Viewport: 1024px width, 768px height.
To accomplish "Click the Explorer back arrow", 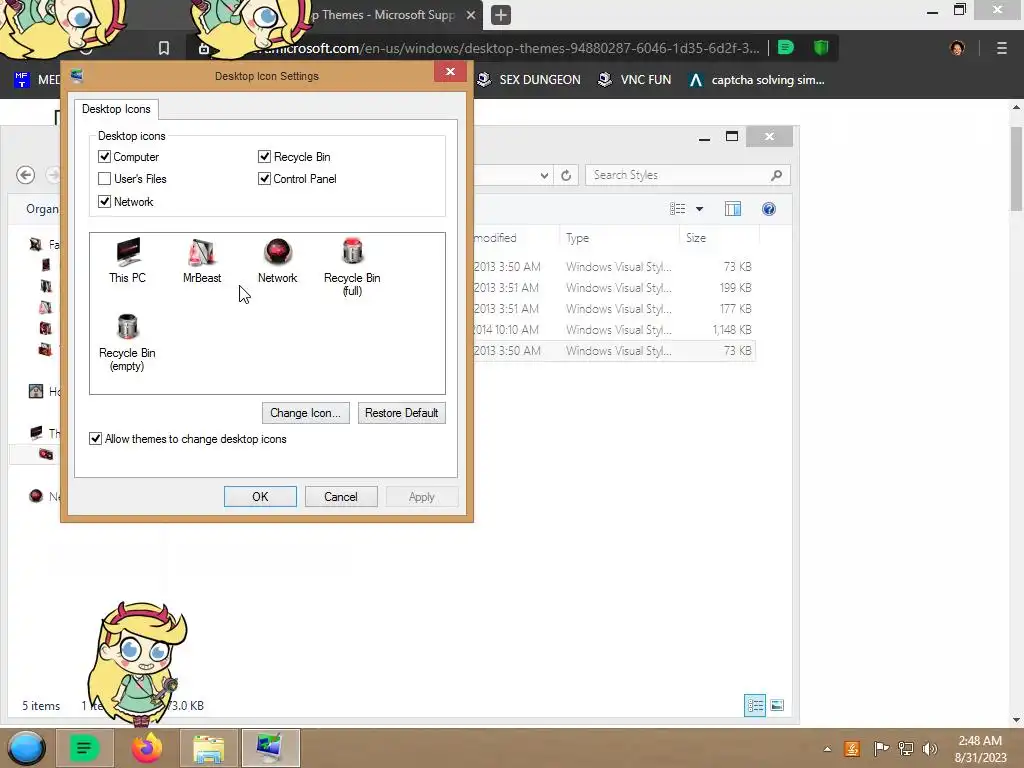I will (x=25, y=175).
